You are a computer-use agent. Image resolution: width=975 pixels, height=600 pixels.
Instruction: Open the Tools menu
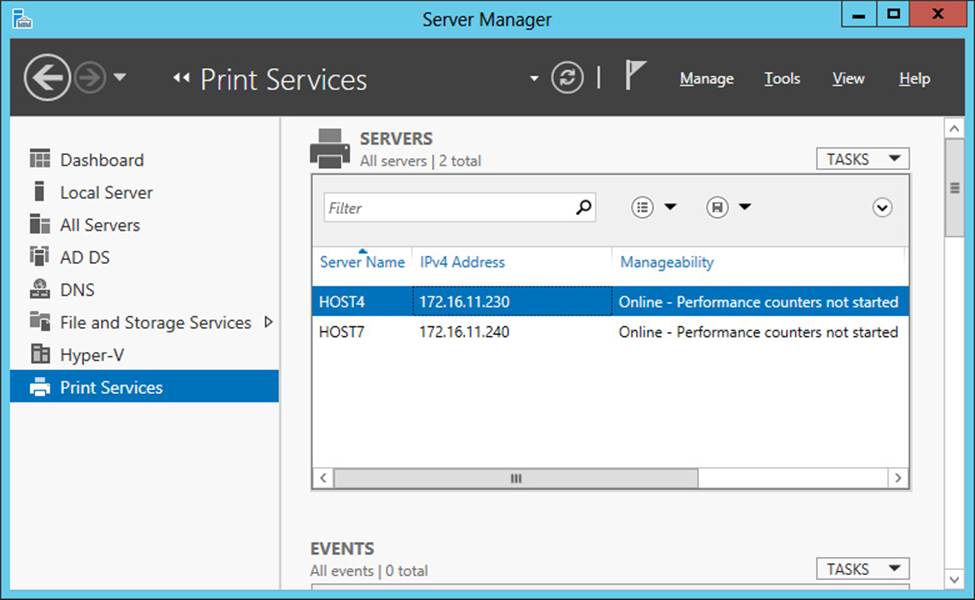[x=782, y=78]
